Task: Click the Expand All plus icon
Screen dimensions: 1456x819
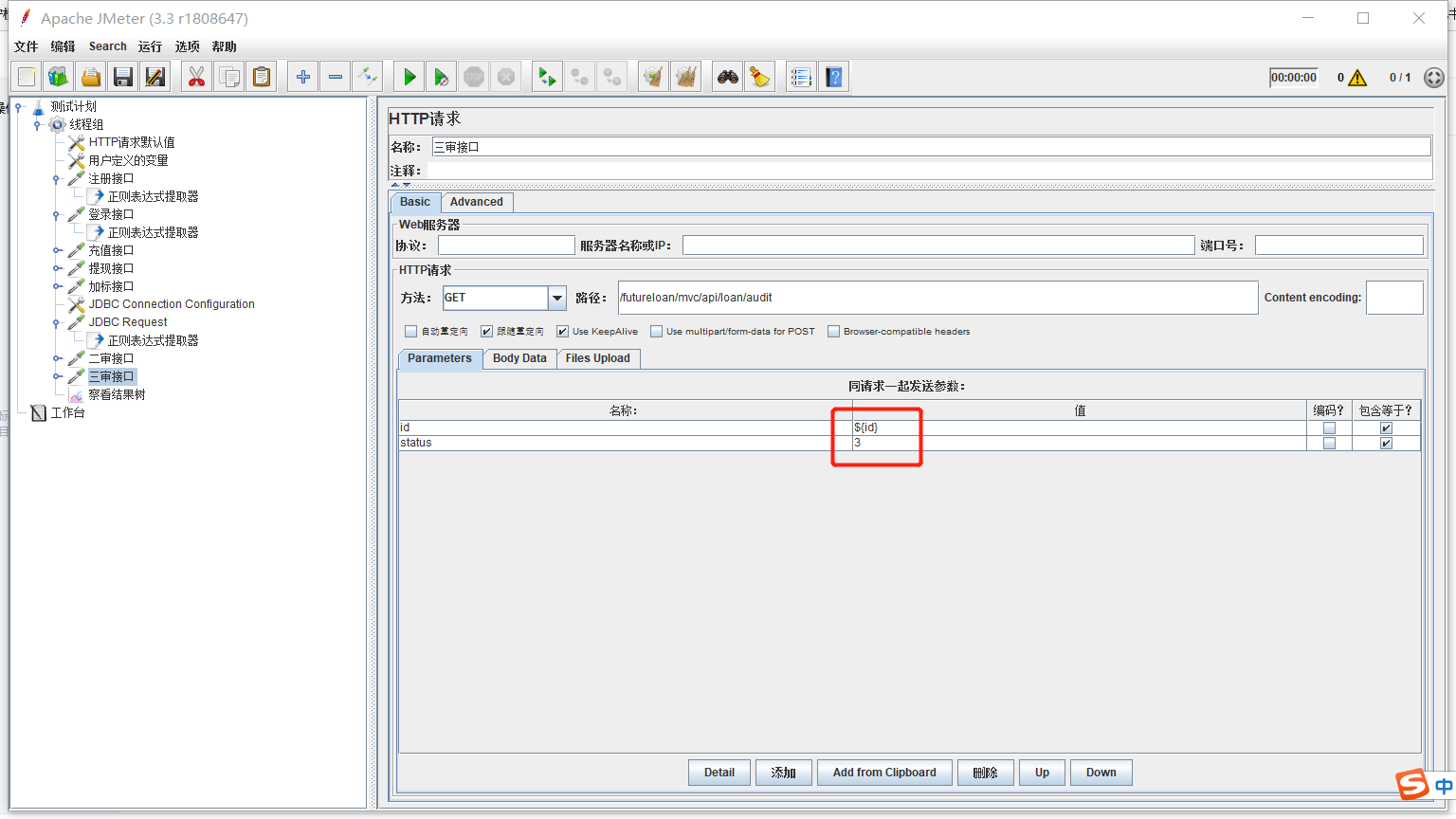Action: 302,77
